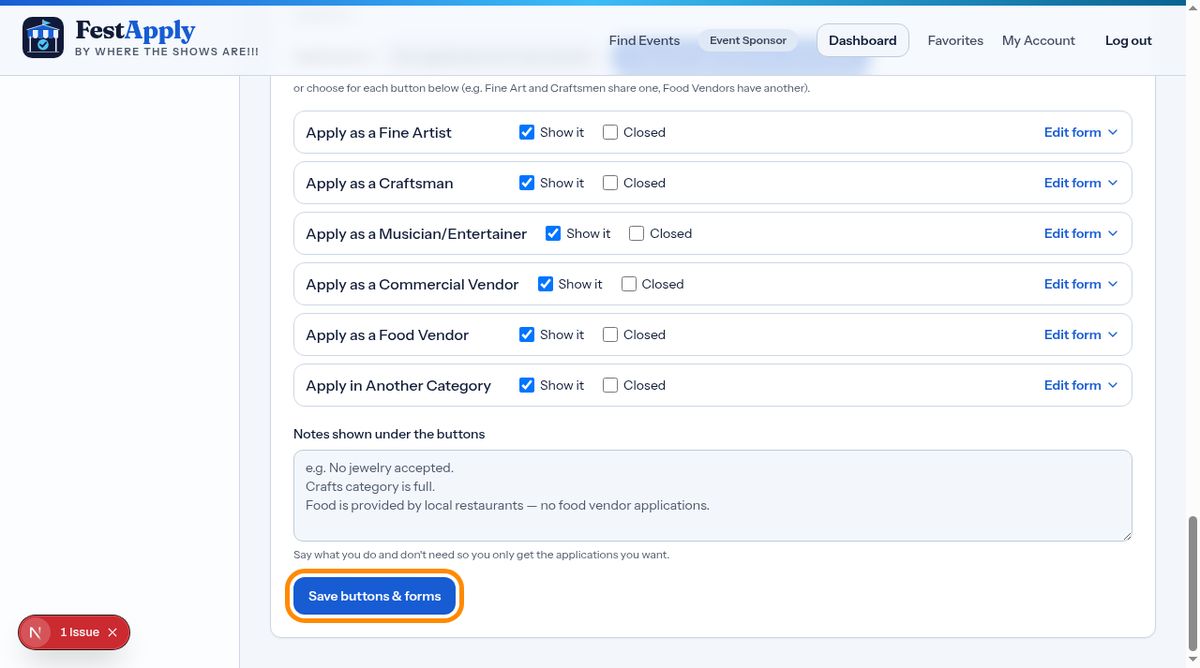Dismiss the 1 issue badge with X
1200x668 pixels.
coord(112,632)
